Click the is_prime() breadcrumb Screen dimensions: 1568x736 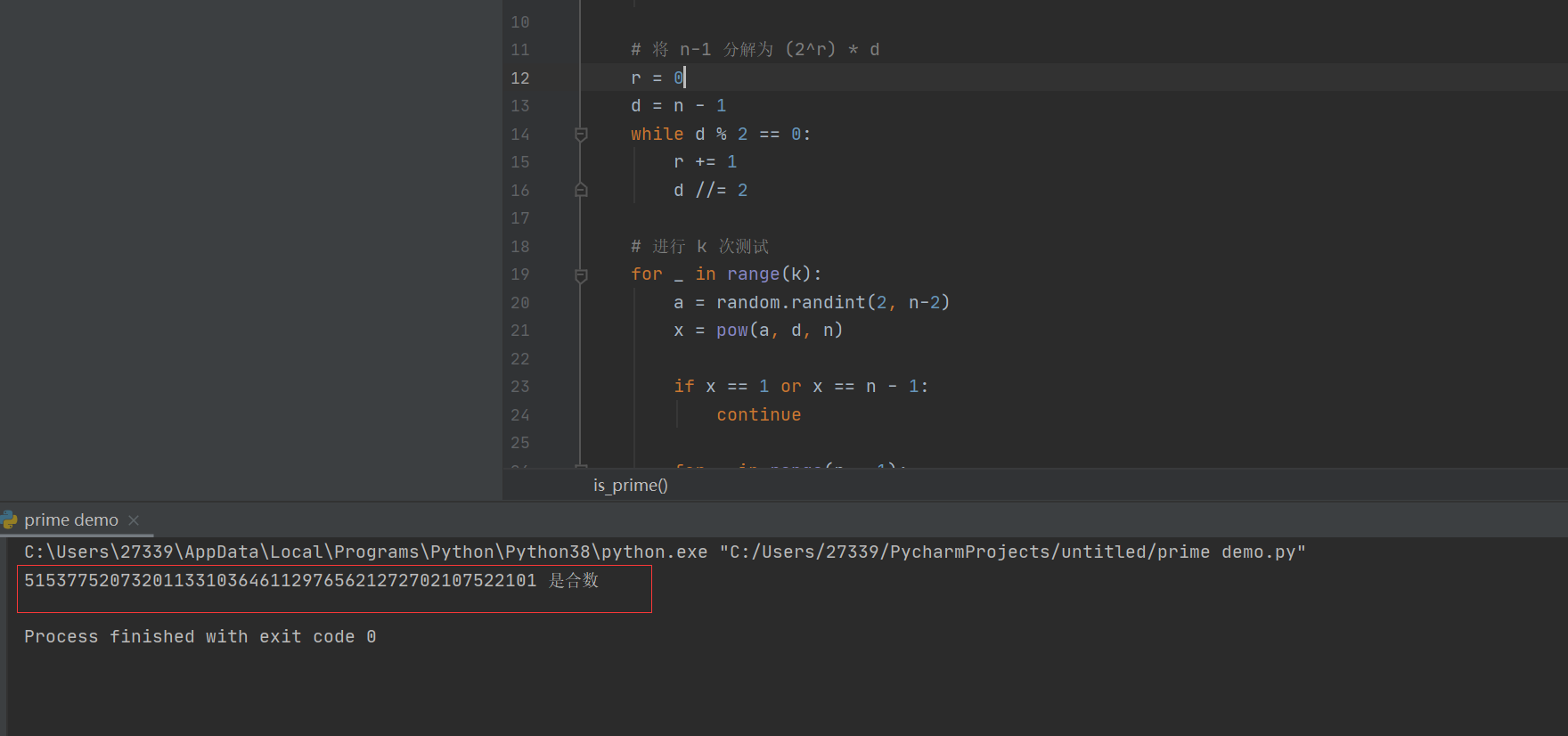click(x=630, y=486)
